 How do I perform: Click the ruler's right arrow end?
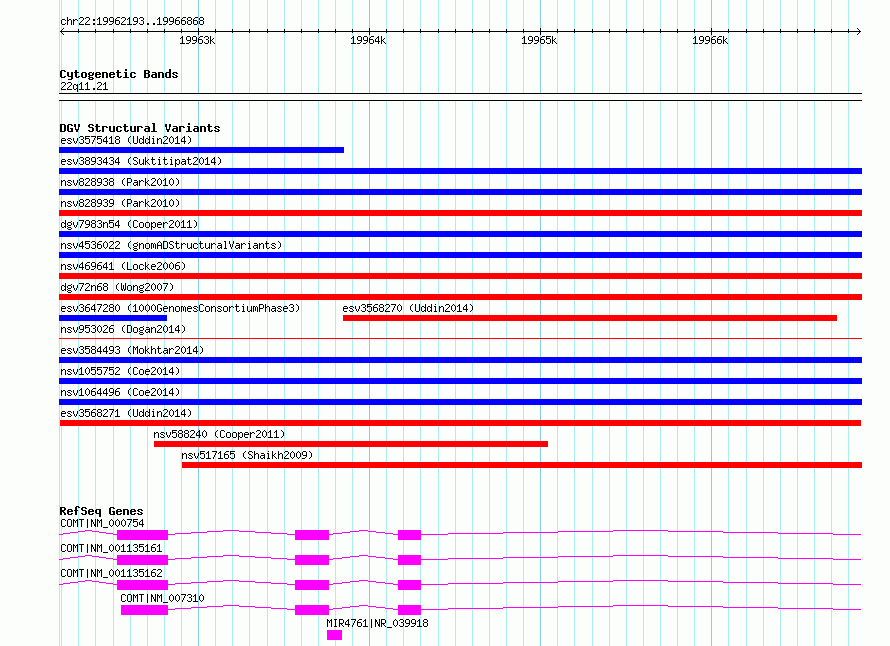coord(858,31)
